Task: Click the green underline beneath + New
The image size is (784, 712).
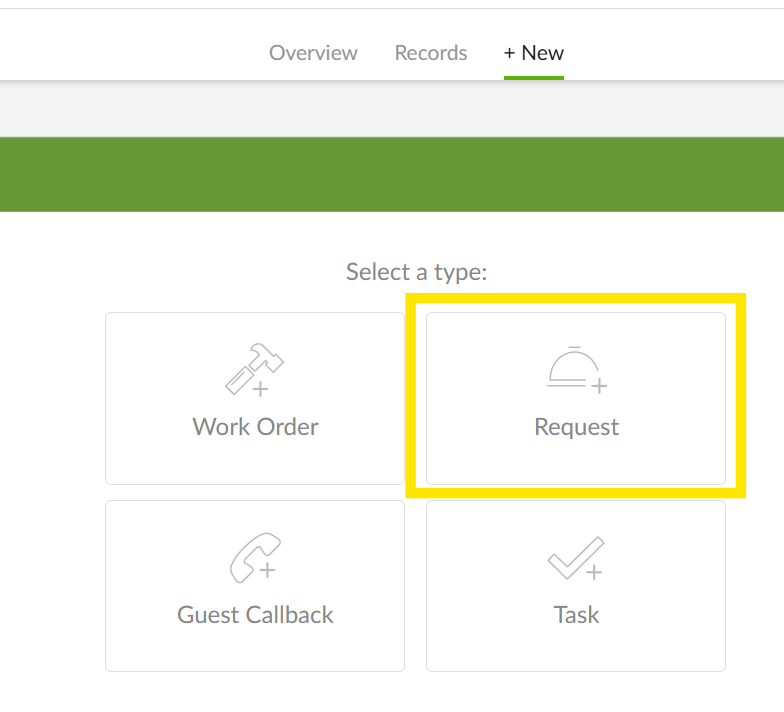Action: coord(534,77)
